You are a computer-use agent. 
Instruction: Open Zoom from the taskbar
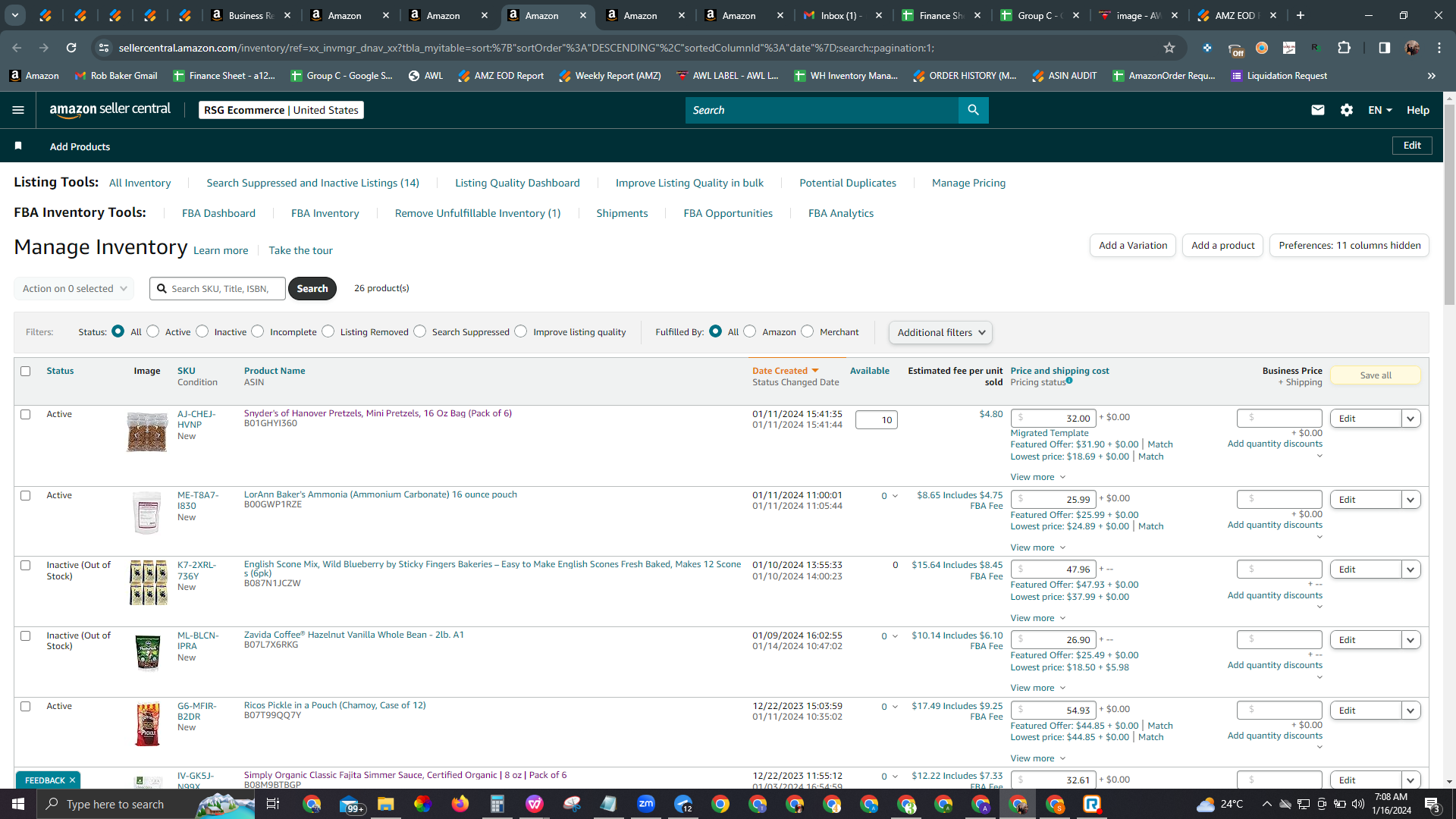click(x=646, y=804)
